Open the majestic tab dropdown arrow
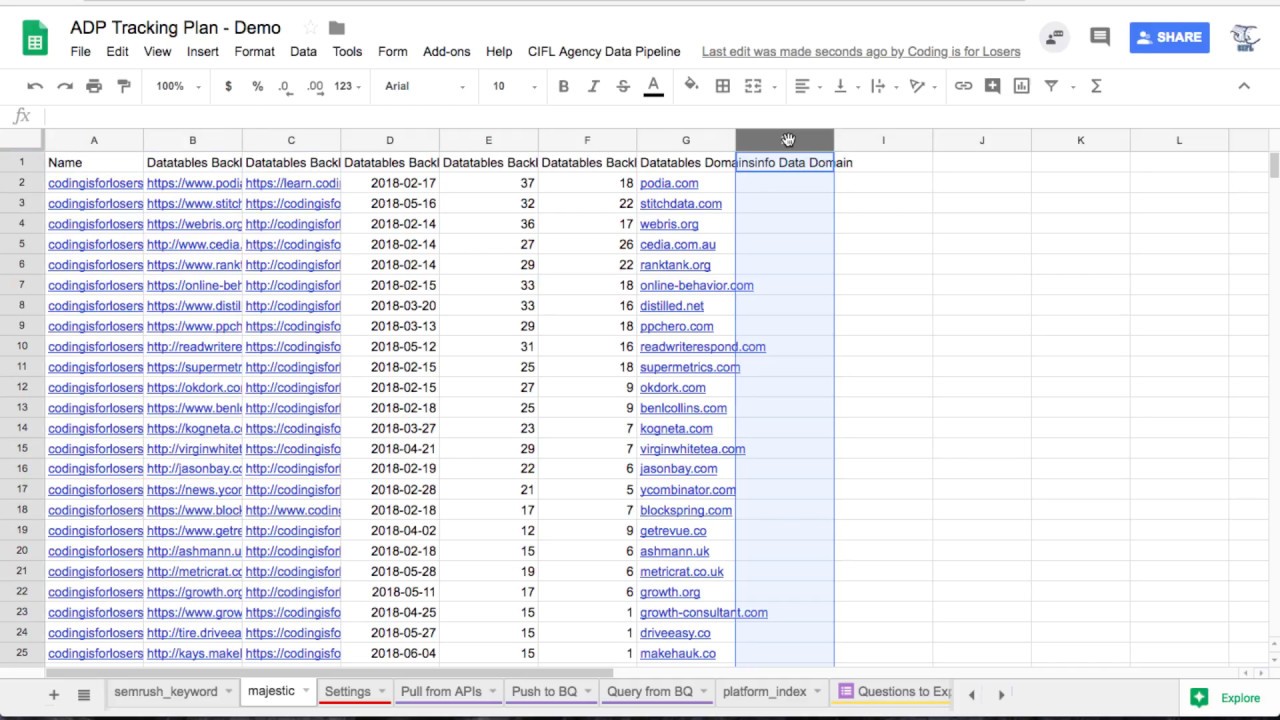The image size is (1280, 720). [305, 692]
